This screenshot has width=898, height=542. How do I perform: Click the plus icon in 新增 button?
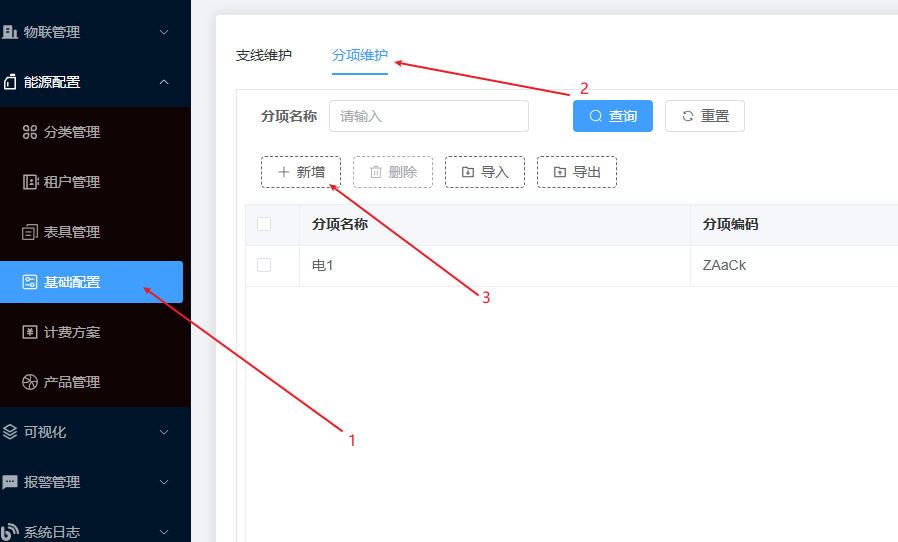pyautogui.click(x=283, y=172)
